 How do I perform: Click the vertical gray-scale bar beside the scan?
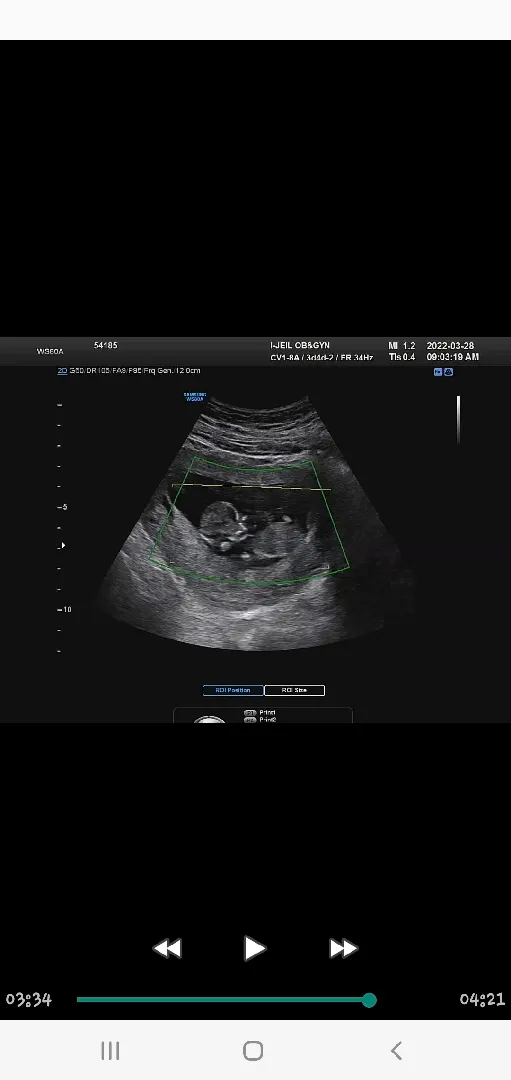[x=458, y=419]
